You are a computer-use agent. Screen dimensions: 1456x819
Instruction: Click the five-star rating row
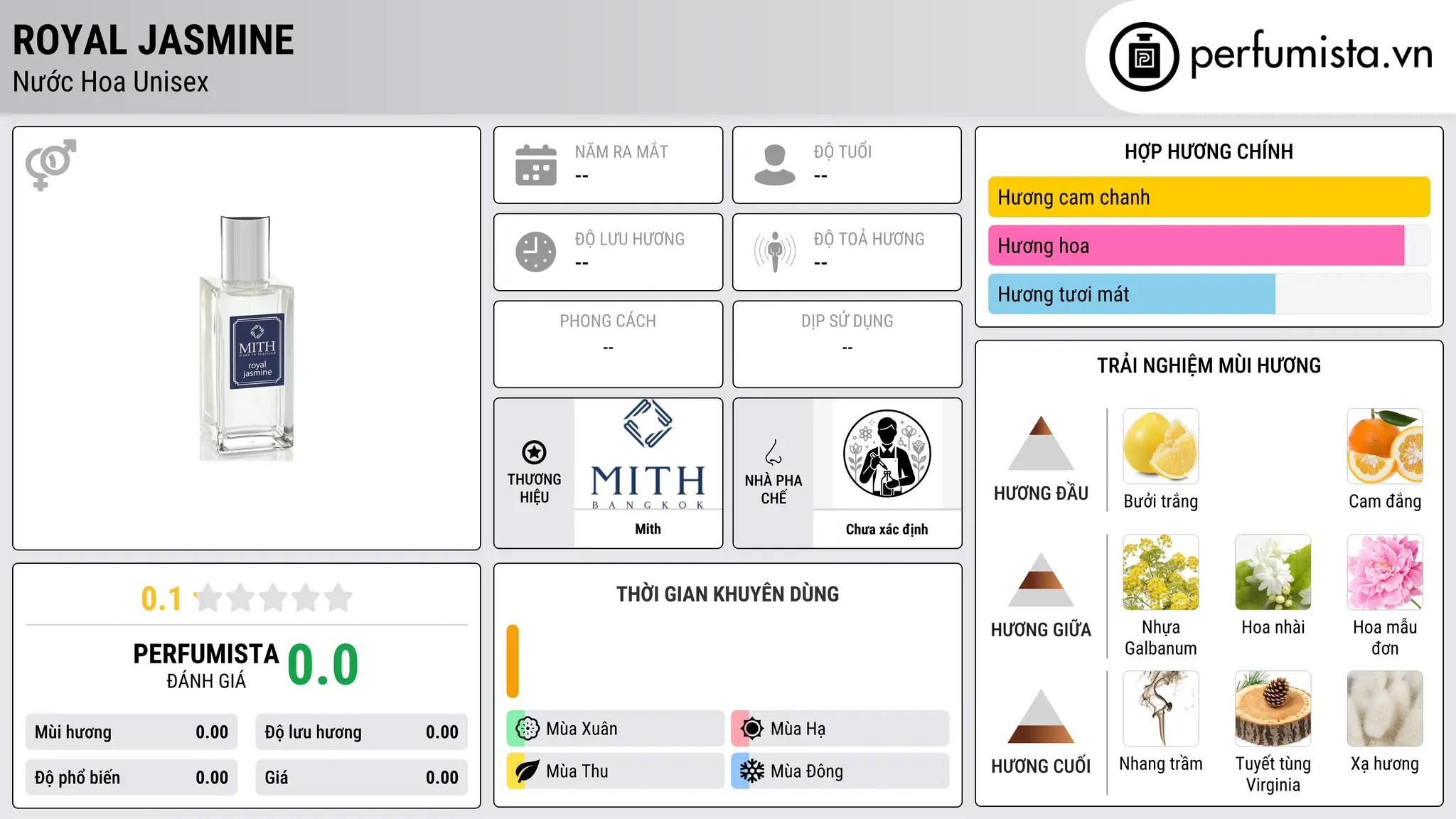(273, 598)
